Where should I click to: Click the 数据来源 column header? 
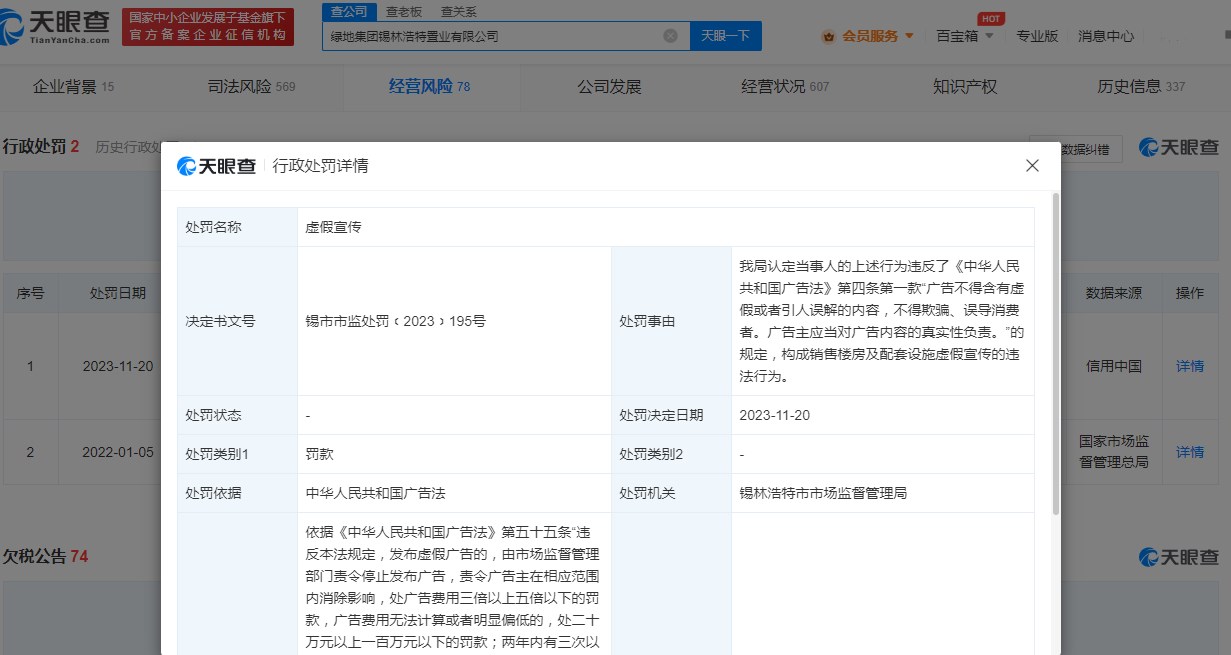coord(1113,293)
